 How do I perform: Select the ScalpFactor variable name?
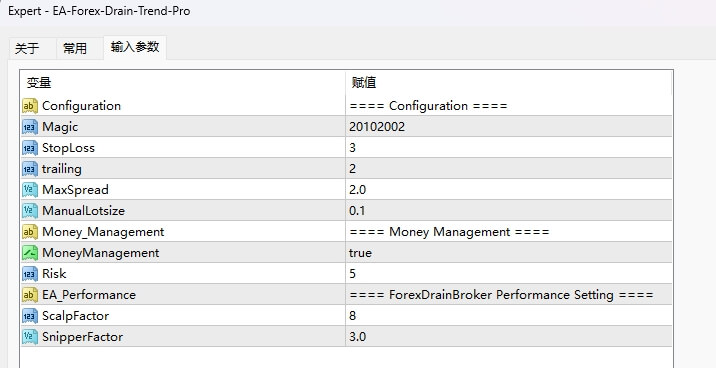[x=75, y=316]
